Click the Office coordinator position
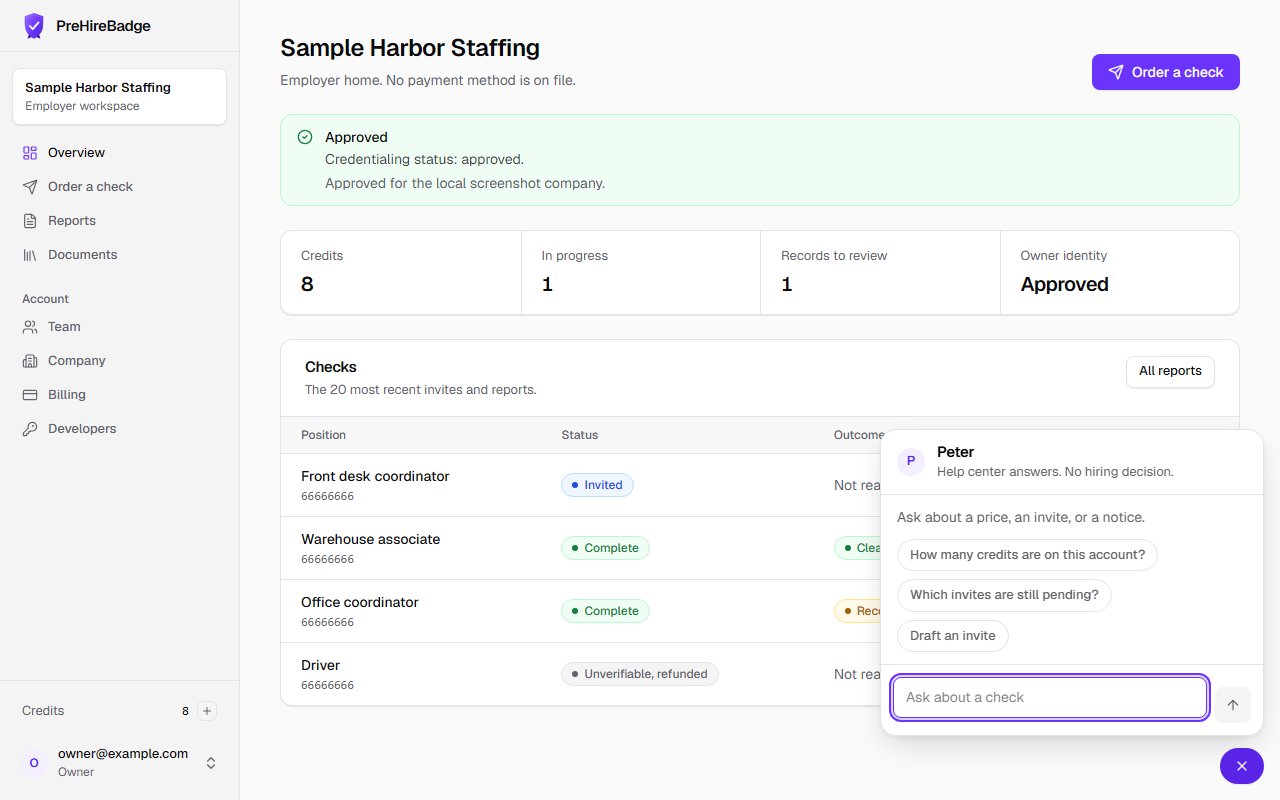 360,602
